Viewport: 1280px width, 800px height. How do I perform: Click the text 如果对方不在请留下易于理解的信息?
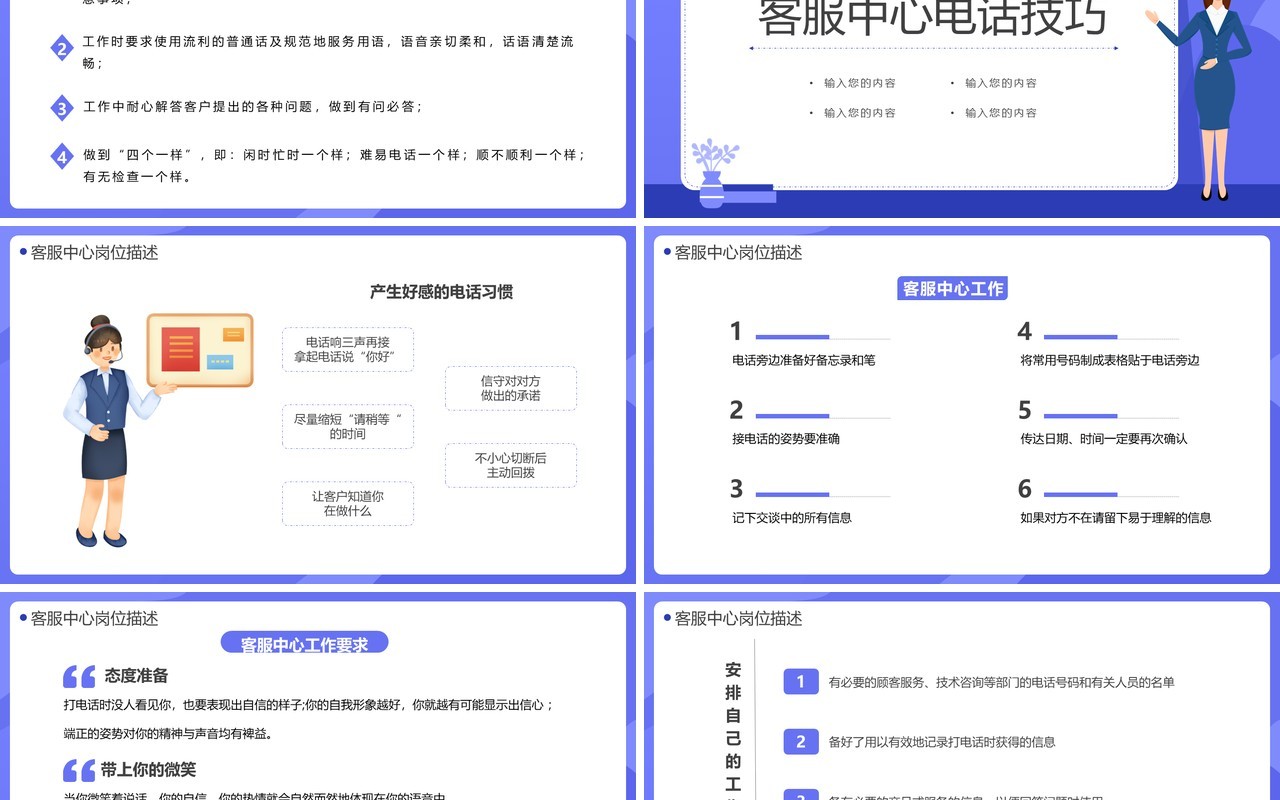click(1115, 518)
